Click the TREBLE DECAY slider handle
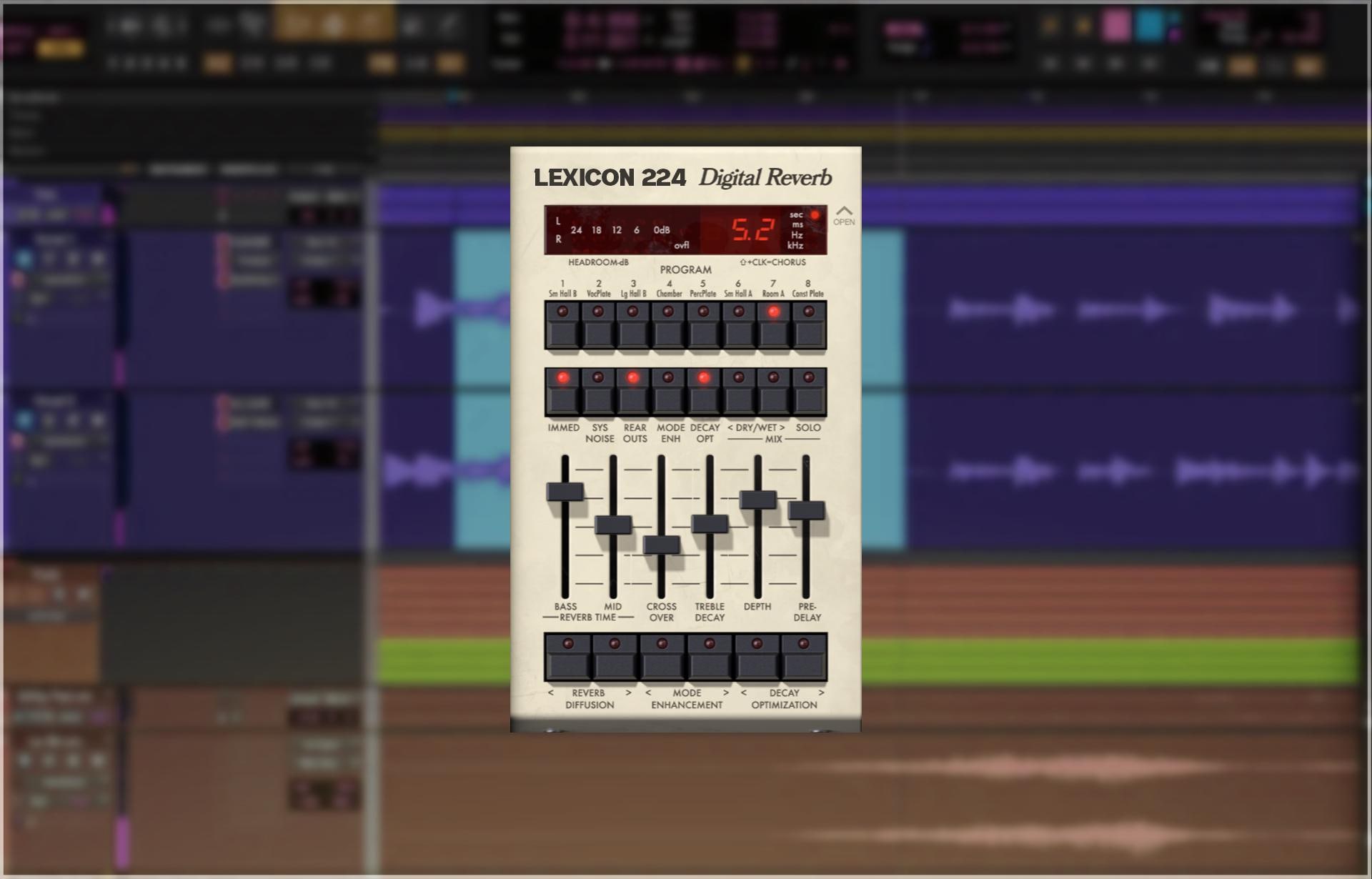The image size is (1372, 879). pyautogui.click(x=710, y=524)
